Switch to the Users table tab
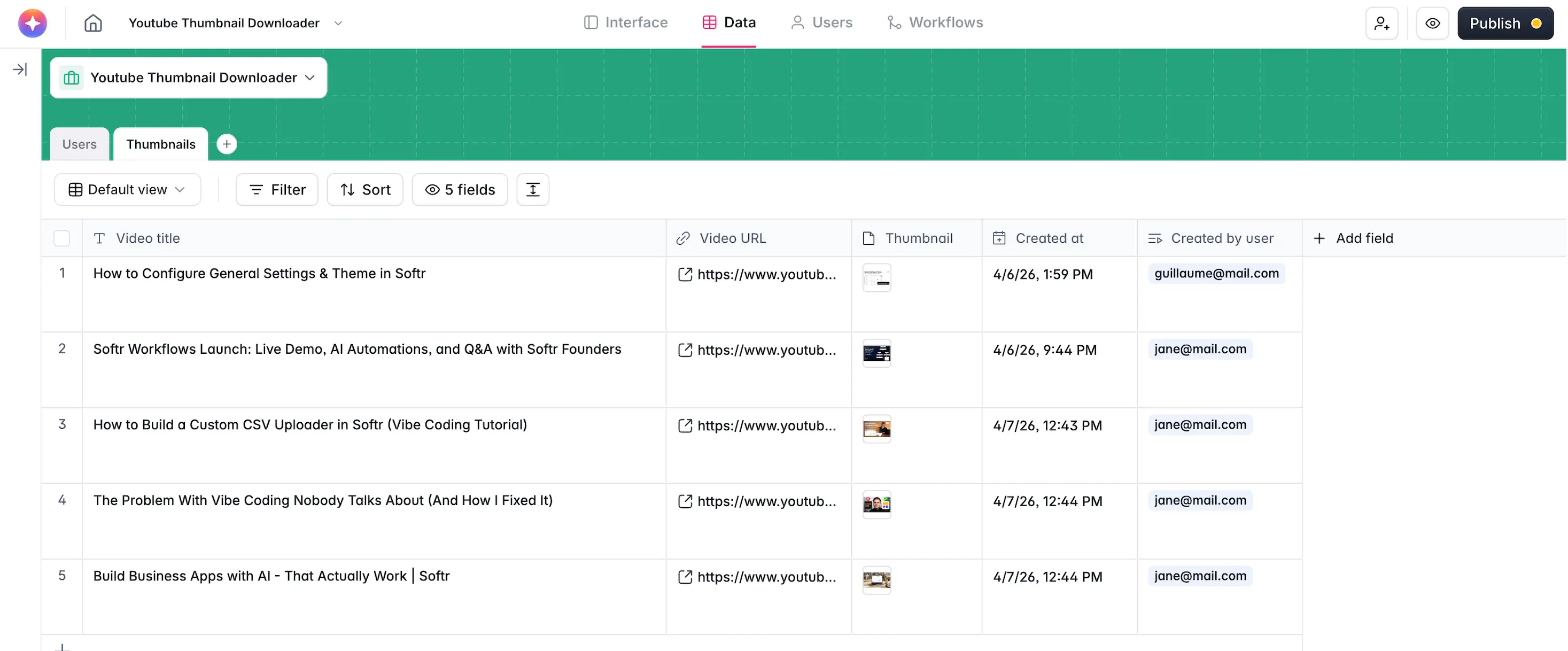Viewport: 1568px width, 651px height. click(x=79, y=144)
